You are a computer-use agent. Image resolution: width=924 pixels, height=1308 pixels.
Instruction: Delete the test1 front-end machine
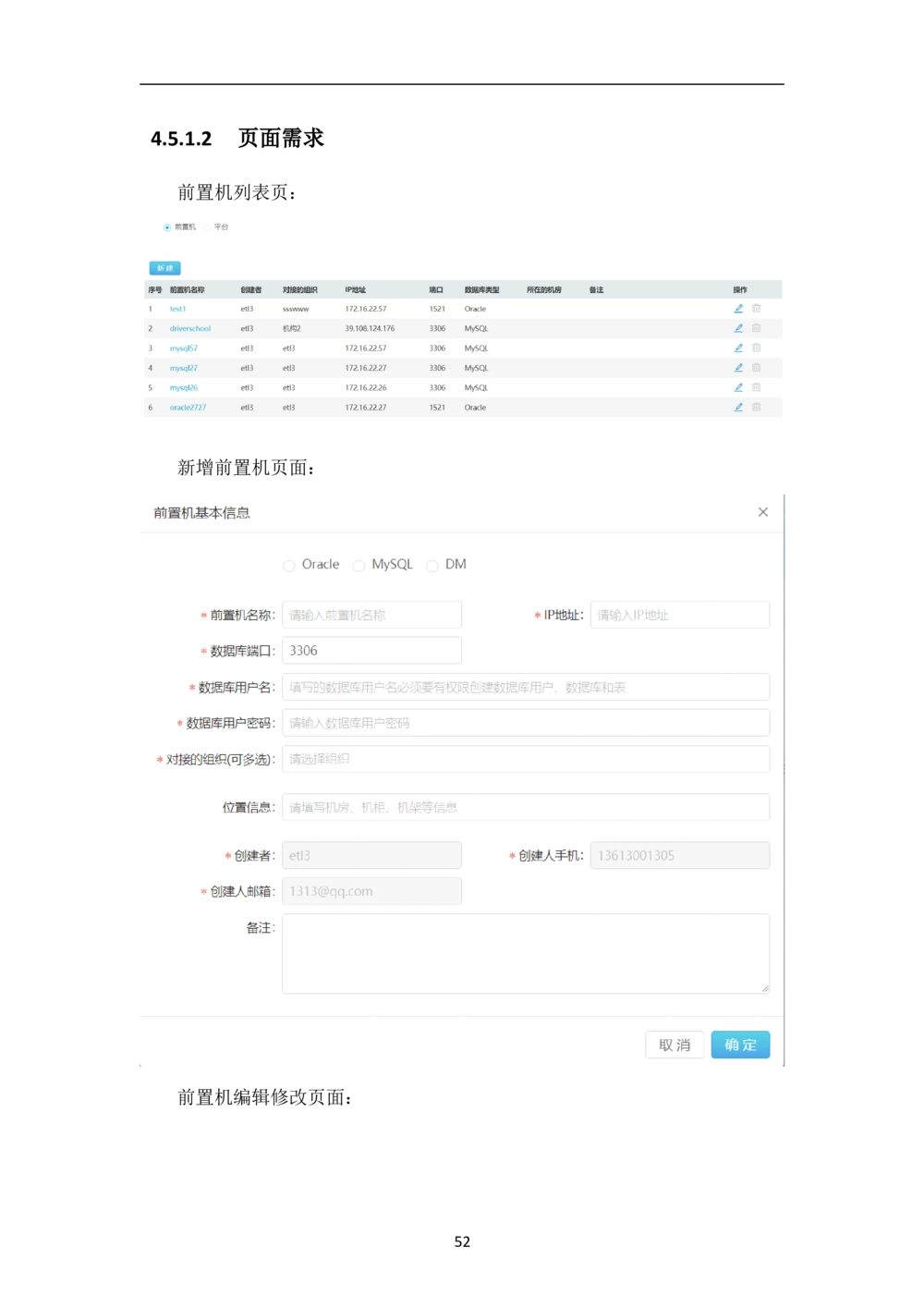tap(756, 308)
